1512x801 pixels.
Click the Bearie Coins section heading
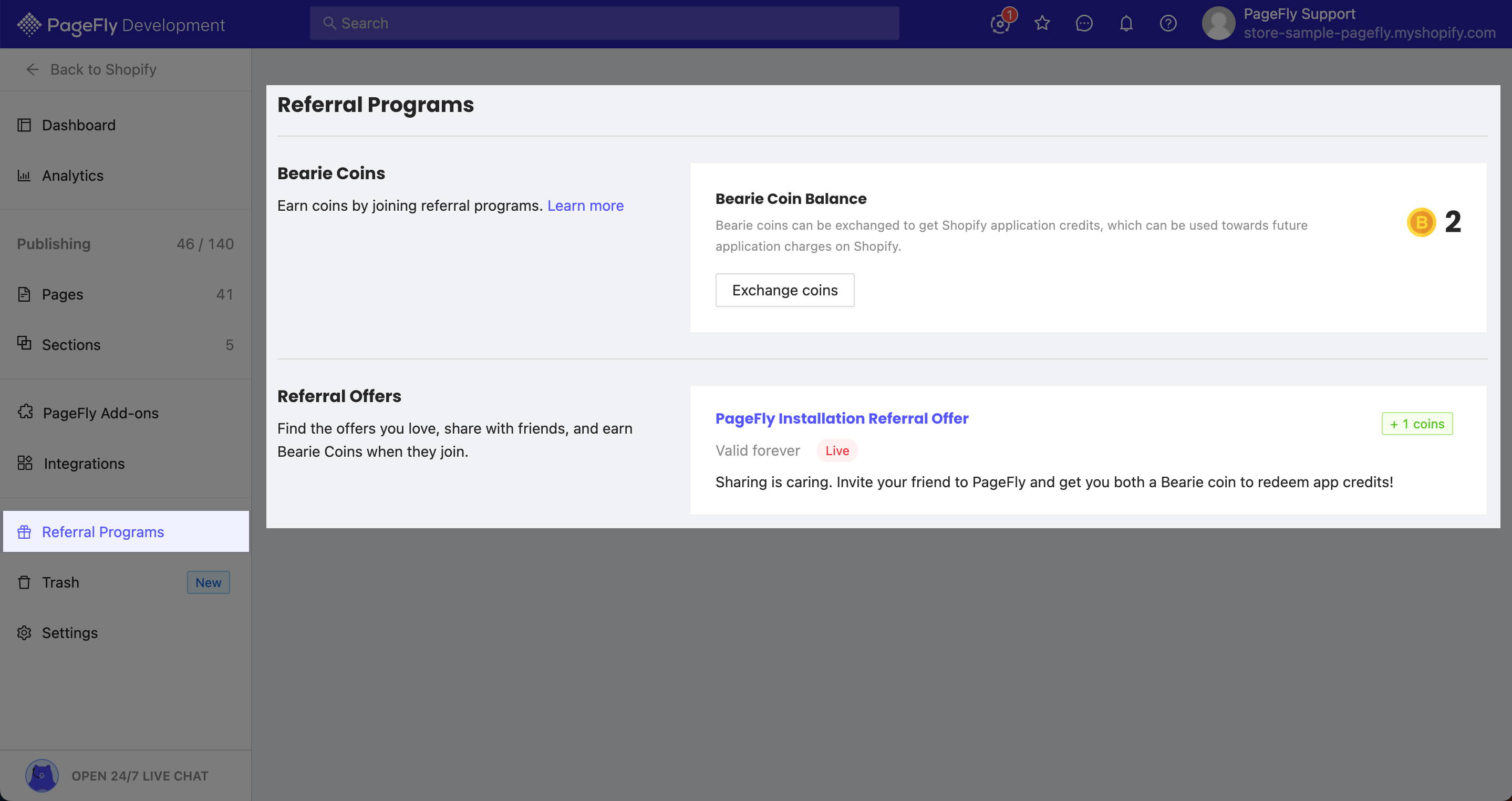[331, 173]
